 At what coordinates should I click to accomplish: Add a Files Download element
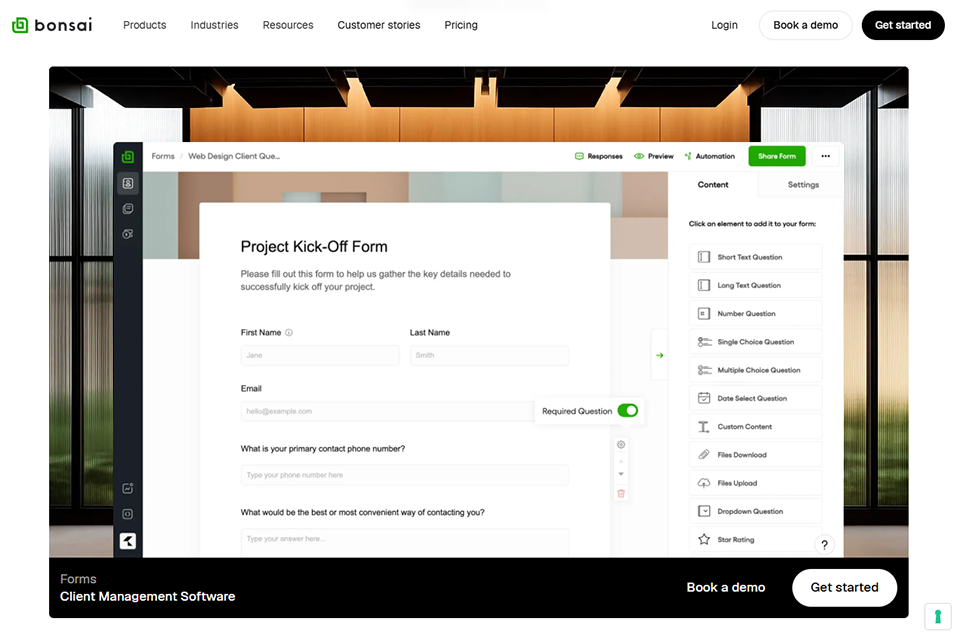[x=755, y=454]
